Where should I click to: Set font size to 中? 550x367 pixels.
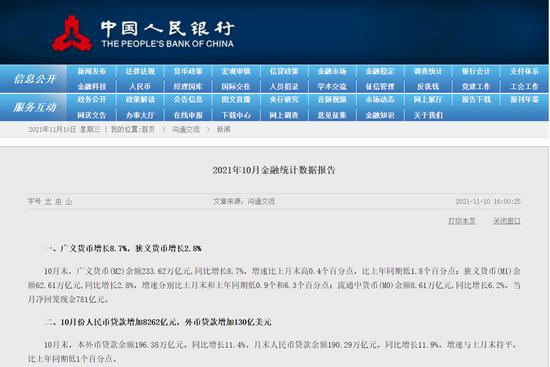[x=59, y=201]
